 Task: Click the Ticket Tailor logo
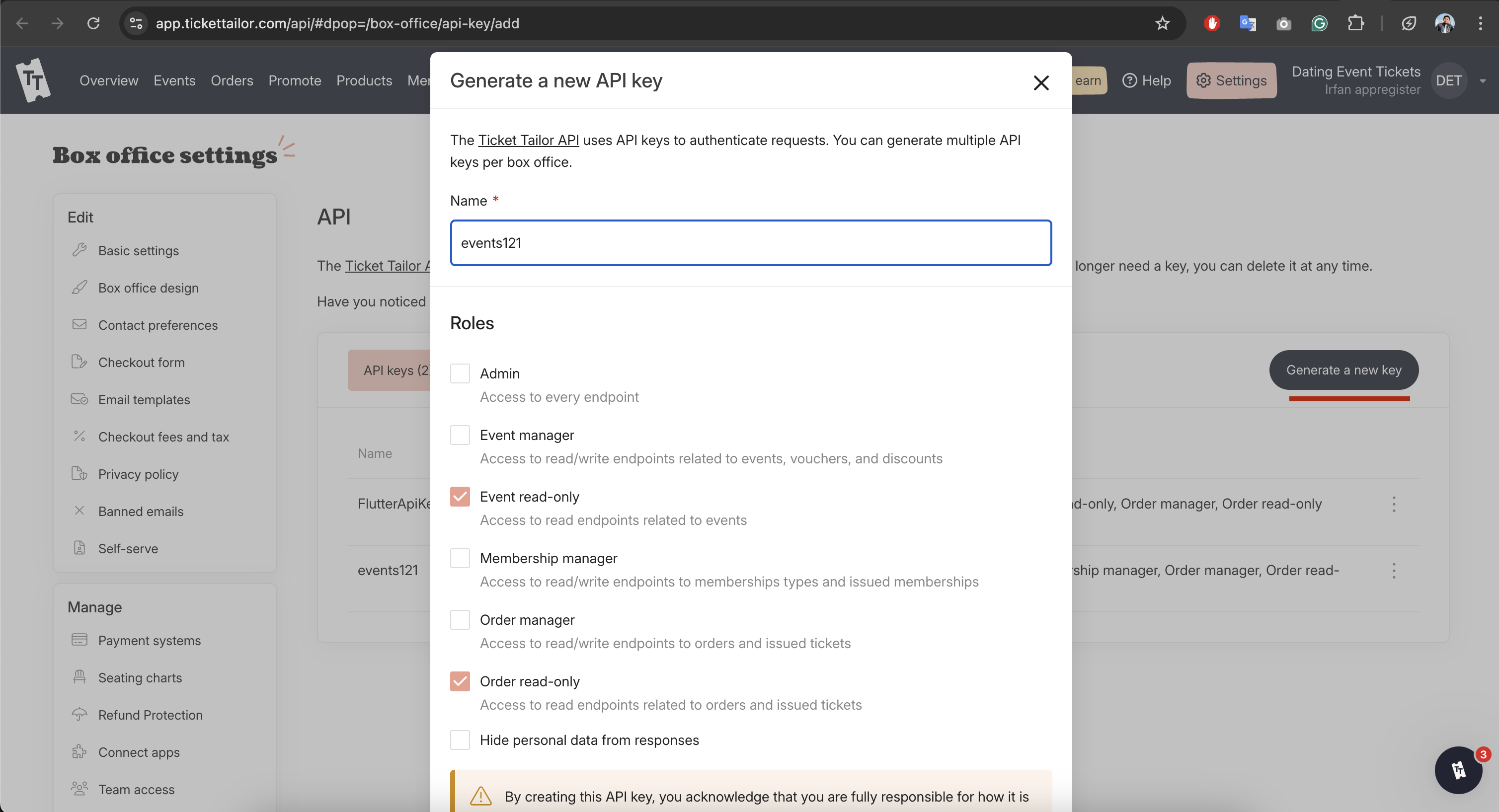tap(33, 80)
